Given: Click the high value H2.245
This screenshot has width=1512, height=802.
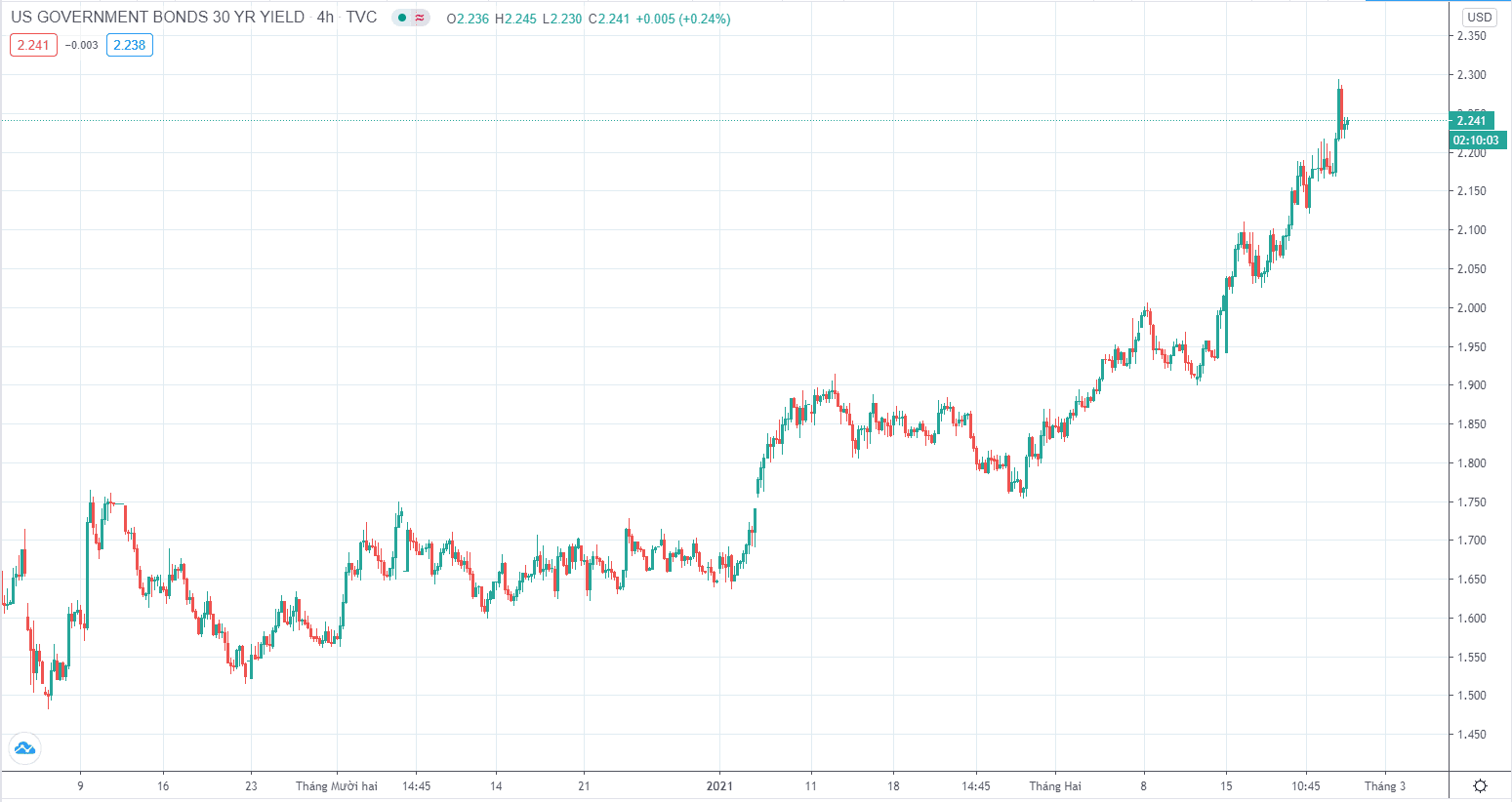Looking at the screenshot, I should [515, 19].
